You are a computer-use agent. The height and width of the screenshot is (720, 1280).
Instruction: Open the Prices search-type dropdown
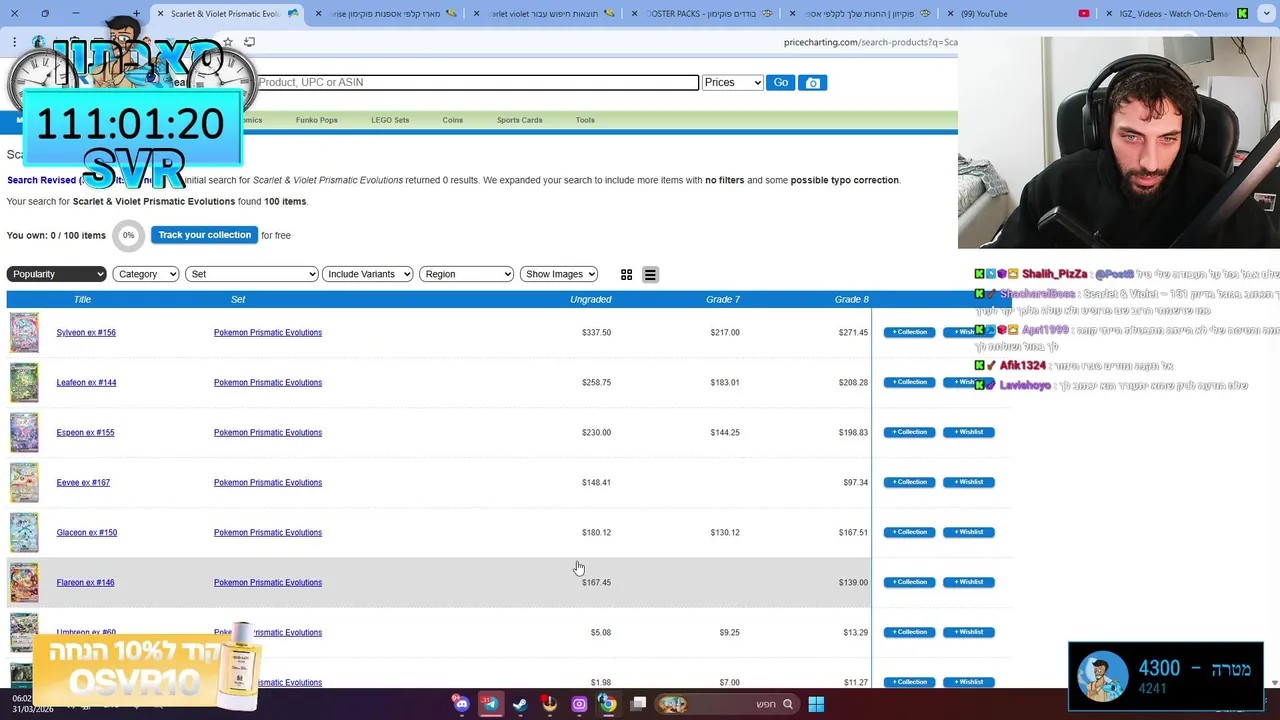[732, 83]
